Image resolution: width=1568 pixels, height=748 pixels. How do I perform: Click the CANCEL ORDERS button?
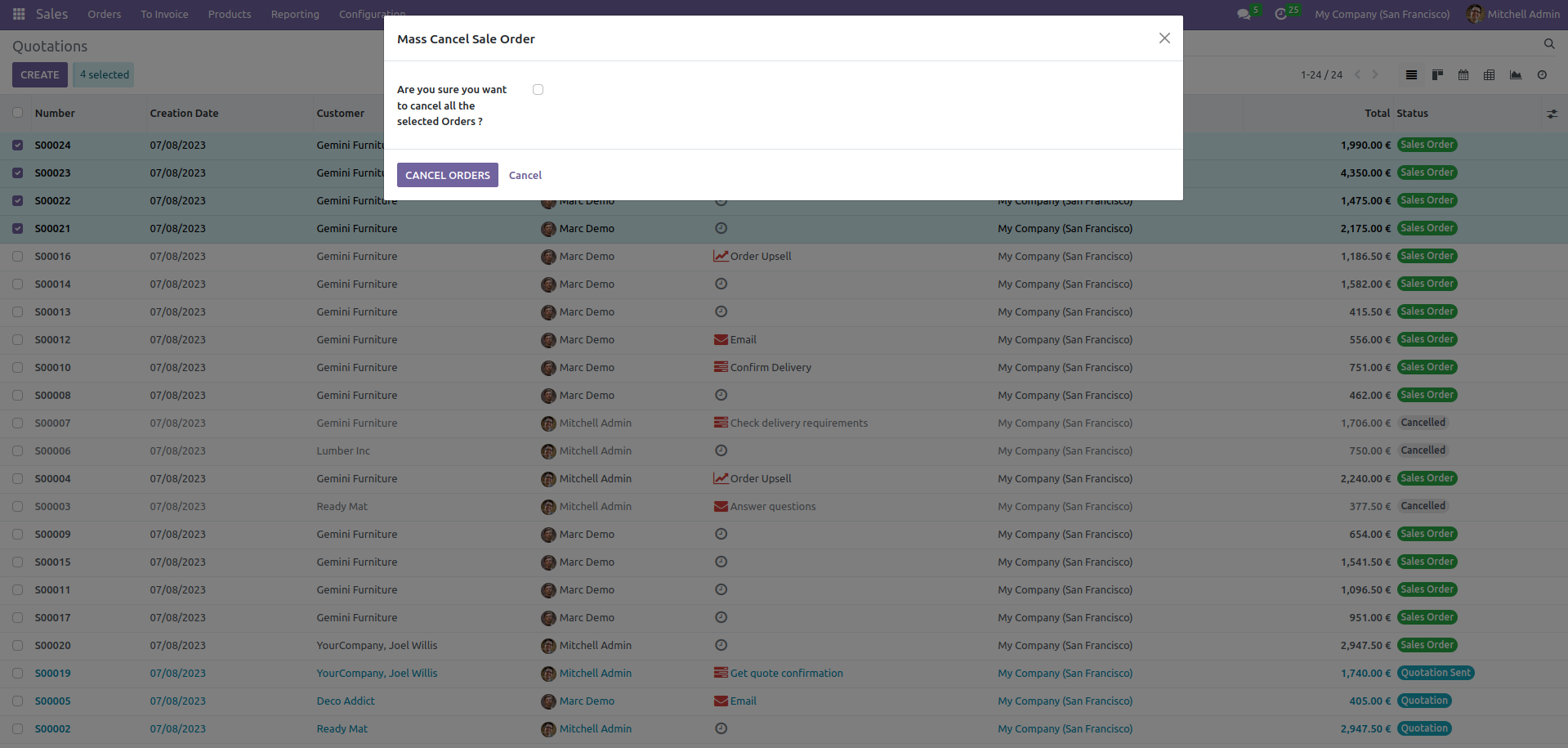(x=448, y=175)
